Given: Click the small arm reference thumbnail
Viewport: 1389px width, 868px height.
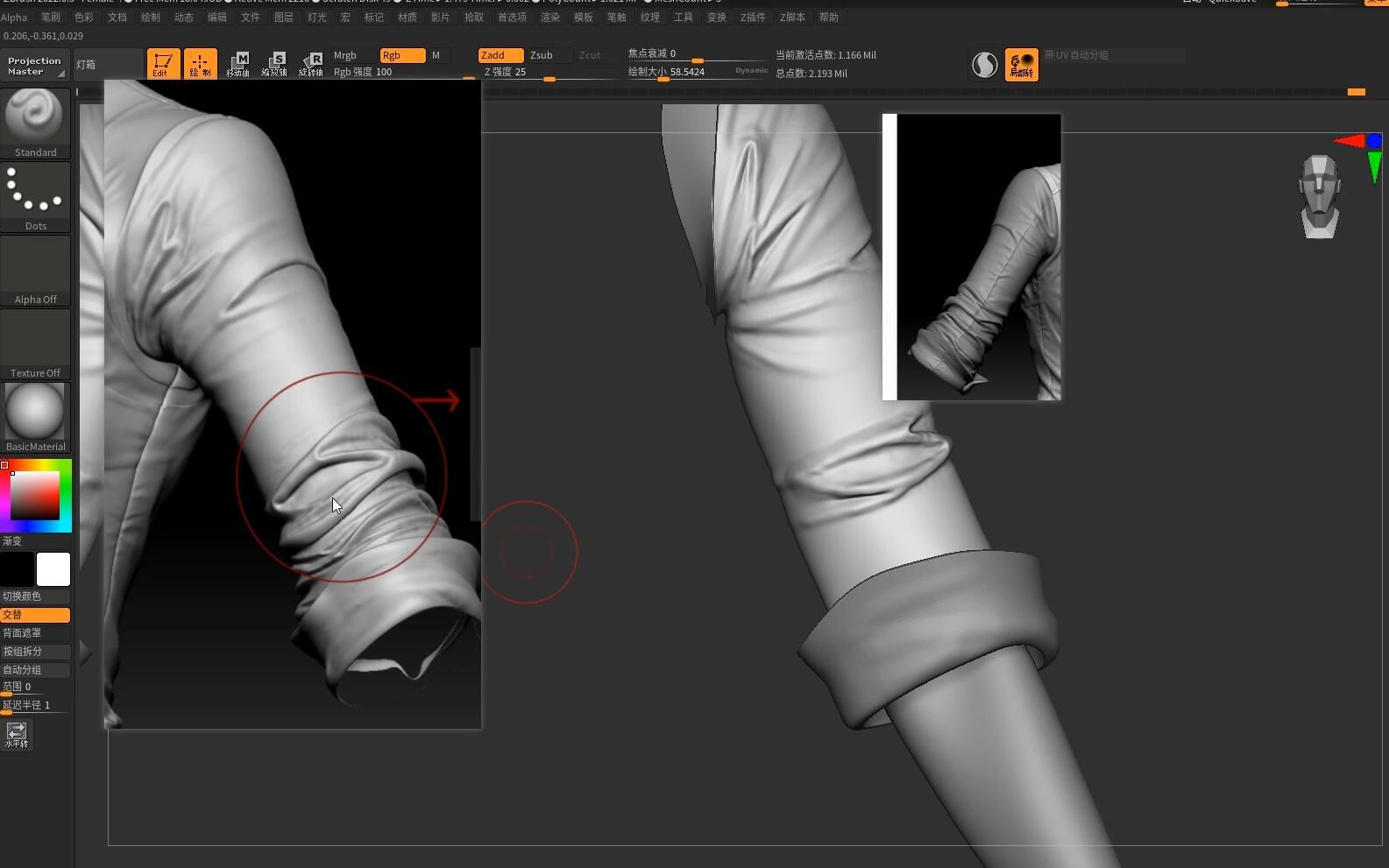Looking at the screenshot, I should pyautogui.click(x=972, y=257).
